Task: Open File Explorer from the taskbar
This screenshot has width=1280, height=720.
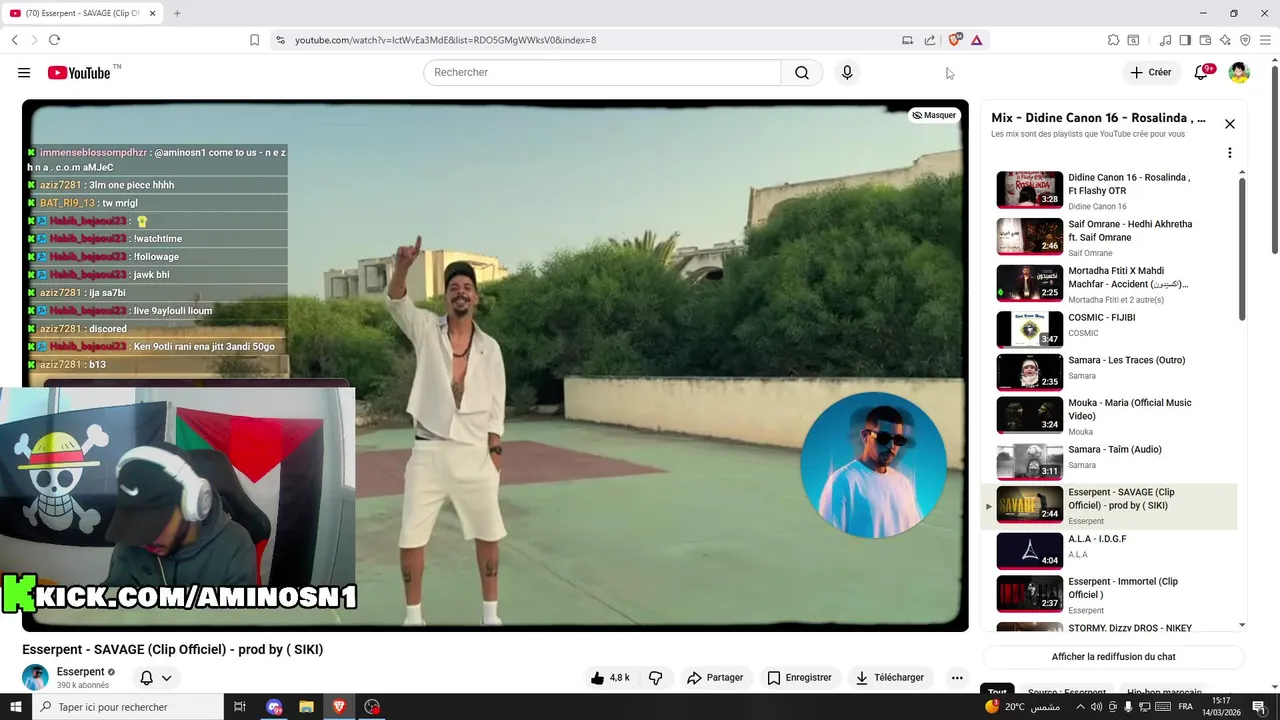Action: [306, 707]
